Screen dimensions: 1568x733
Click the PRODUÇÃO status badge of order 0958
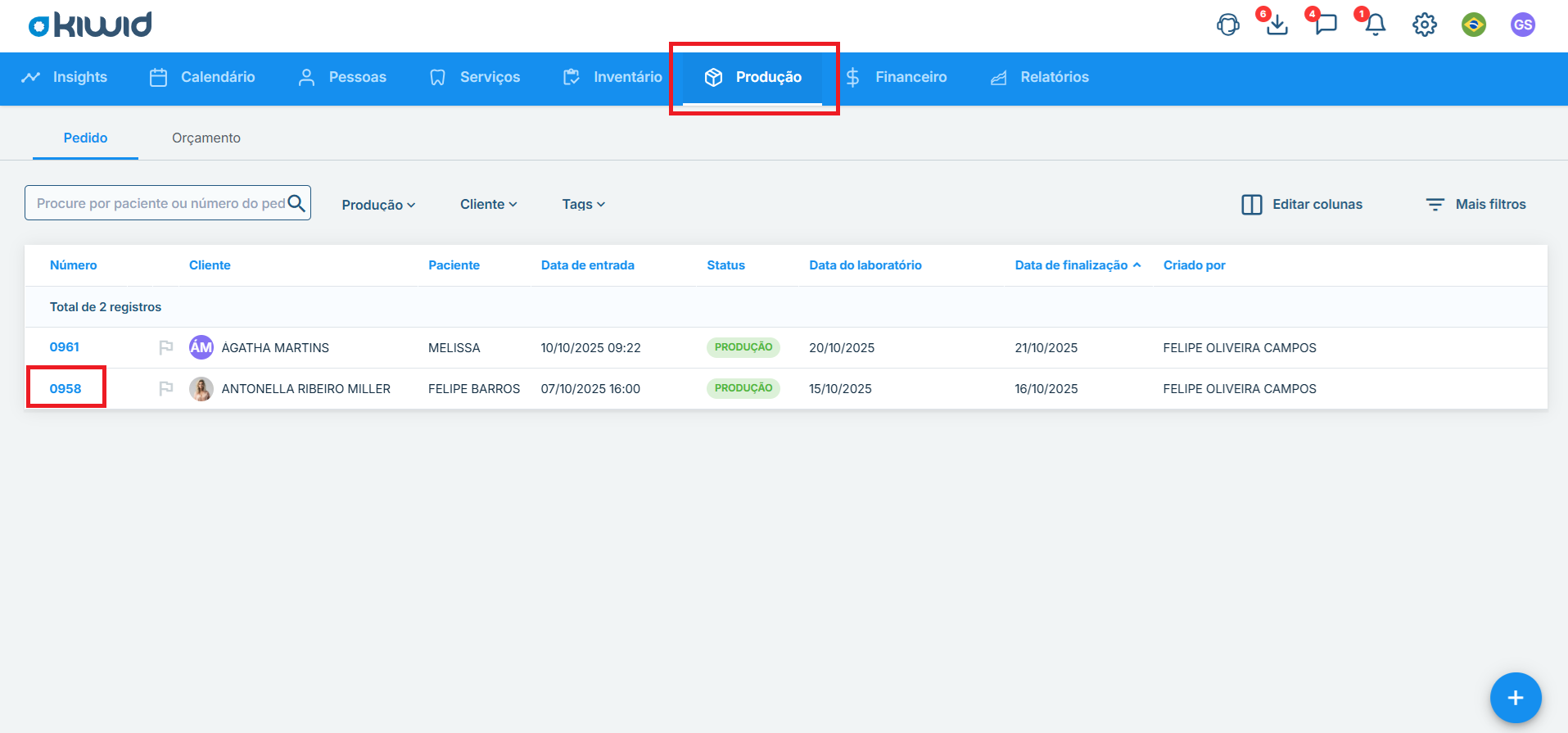pos(743,388)
